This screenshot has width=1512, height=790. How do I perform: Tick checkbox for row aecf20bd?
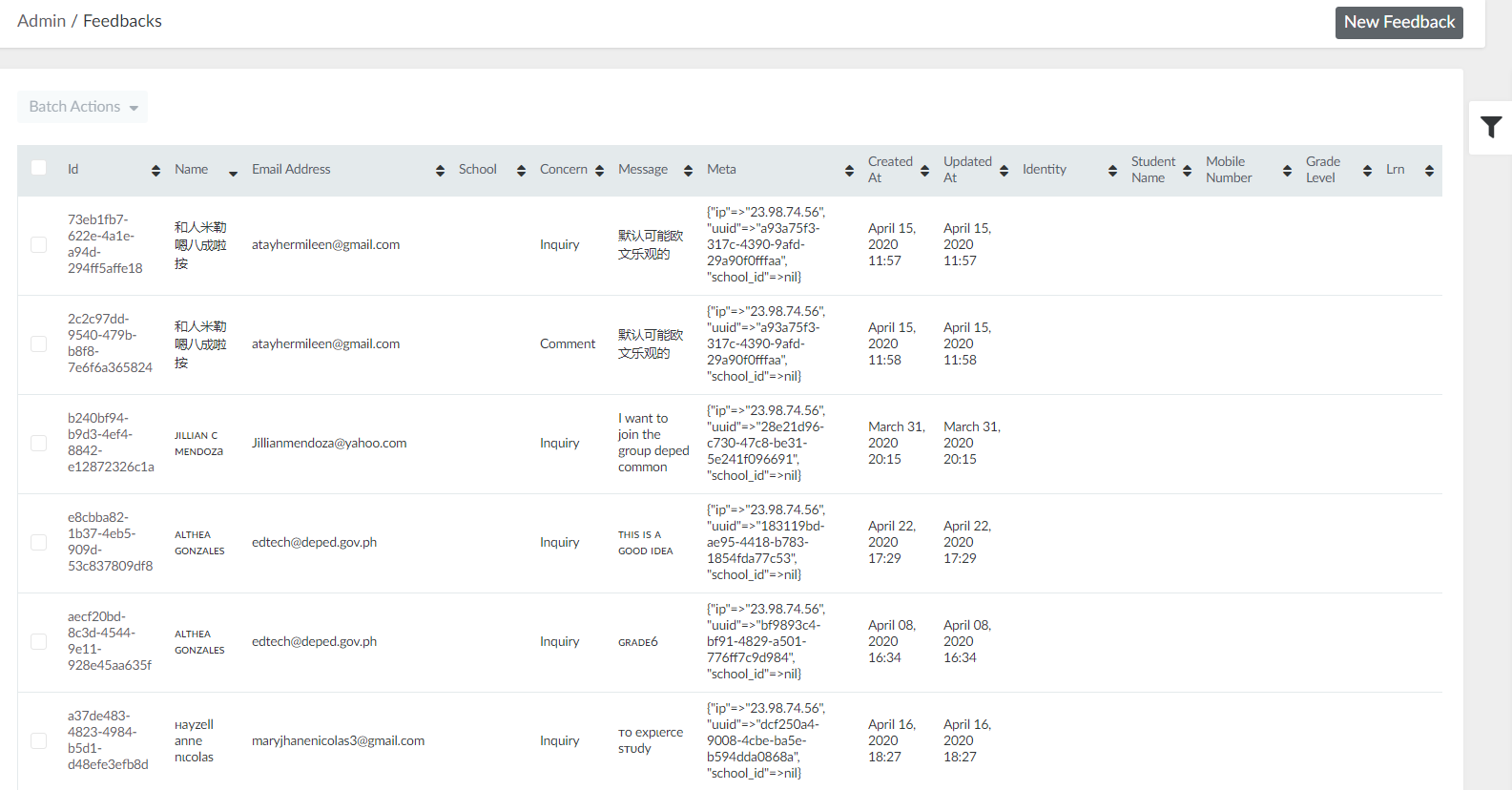[x=39, y=641]
